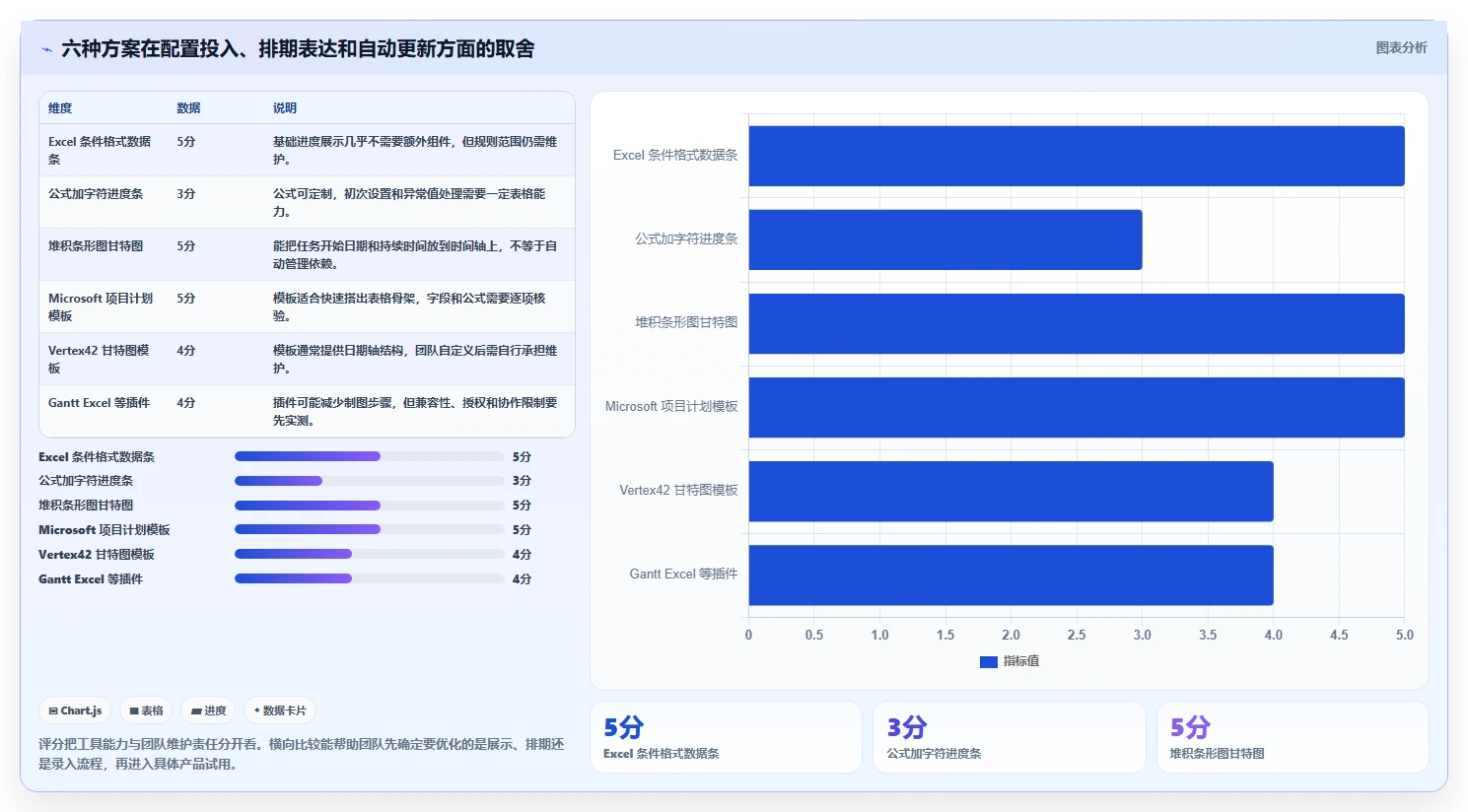Click the table cell 公式加字符进度条
Screen dimensions: 1468x812
[x=96, y=194]
